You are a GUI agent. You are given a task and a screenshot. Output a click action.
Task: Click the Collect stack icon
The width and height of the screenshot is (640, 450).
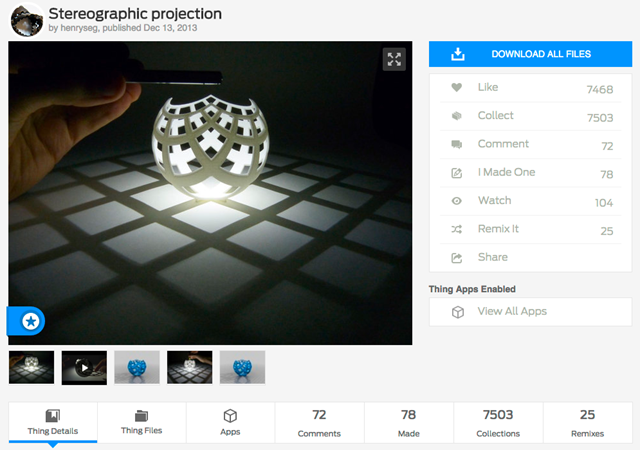457,116
